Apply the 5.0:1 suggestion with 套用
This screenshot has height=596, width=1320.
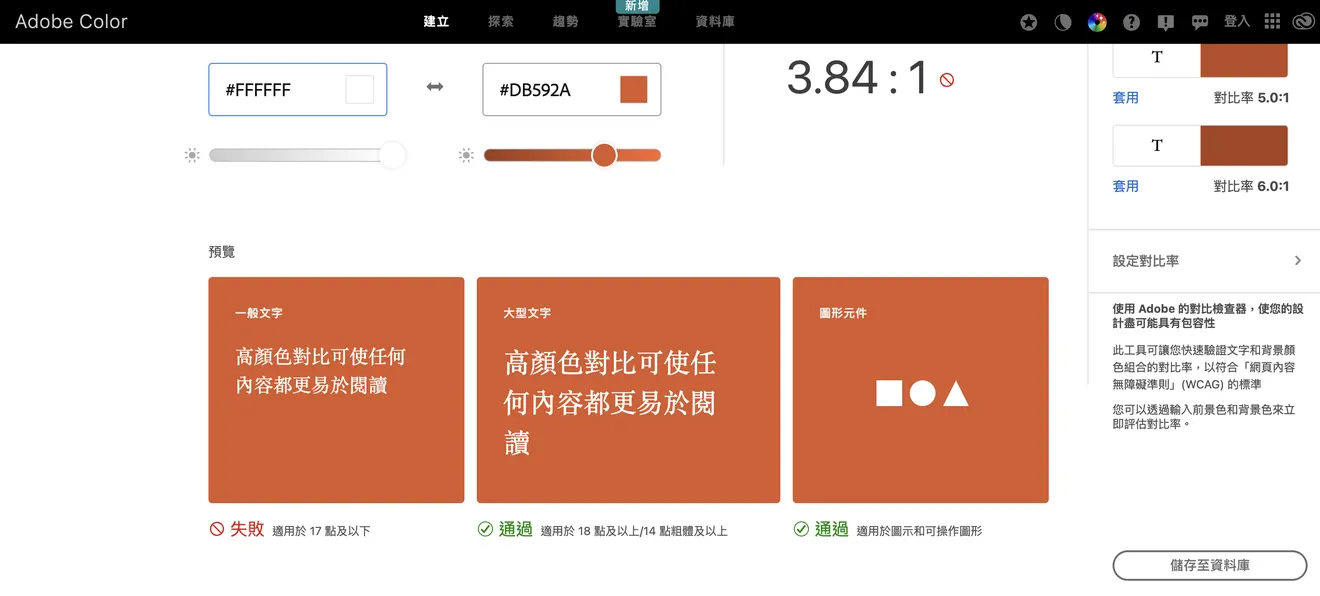pyautogui.click(x=1125, y=98)
